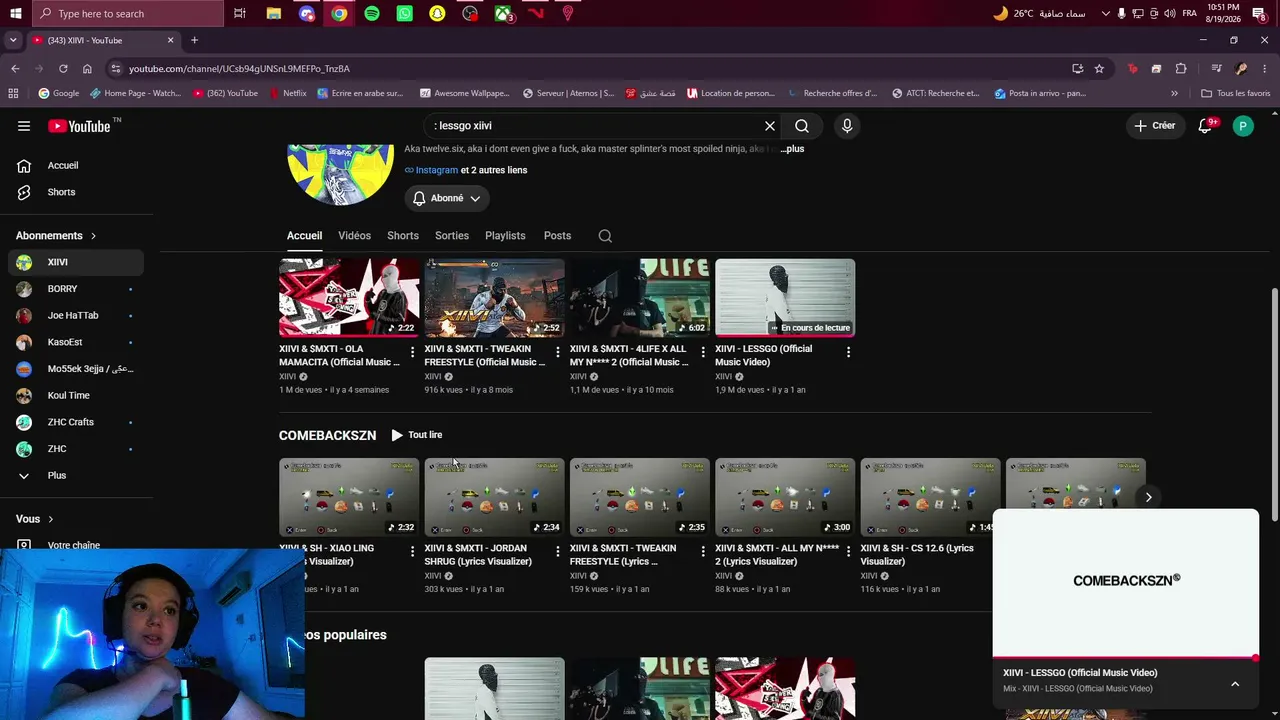The image size is (1280, 720).
Task: Expand the Vous section
Action: click(x=35, y=519)
